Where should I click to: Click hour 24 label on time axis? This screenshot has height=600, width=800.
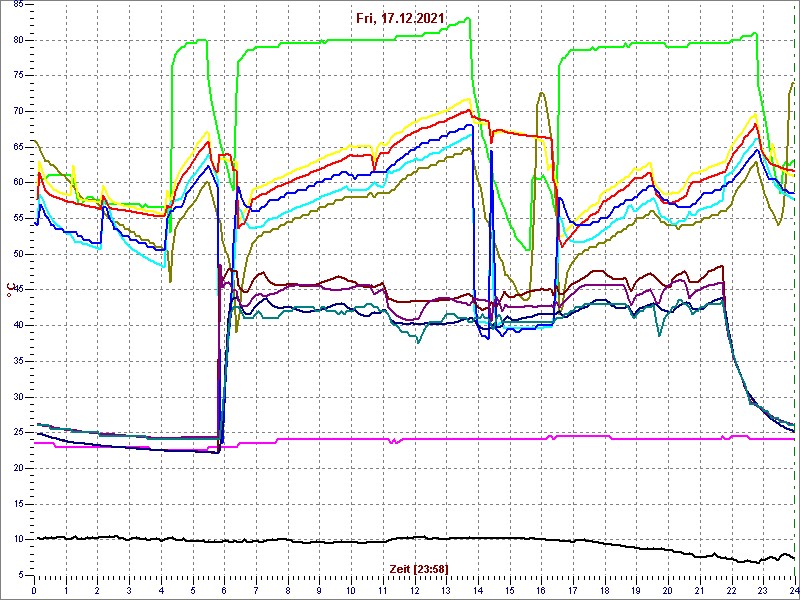[x=793, y=591]
